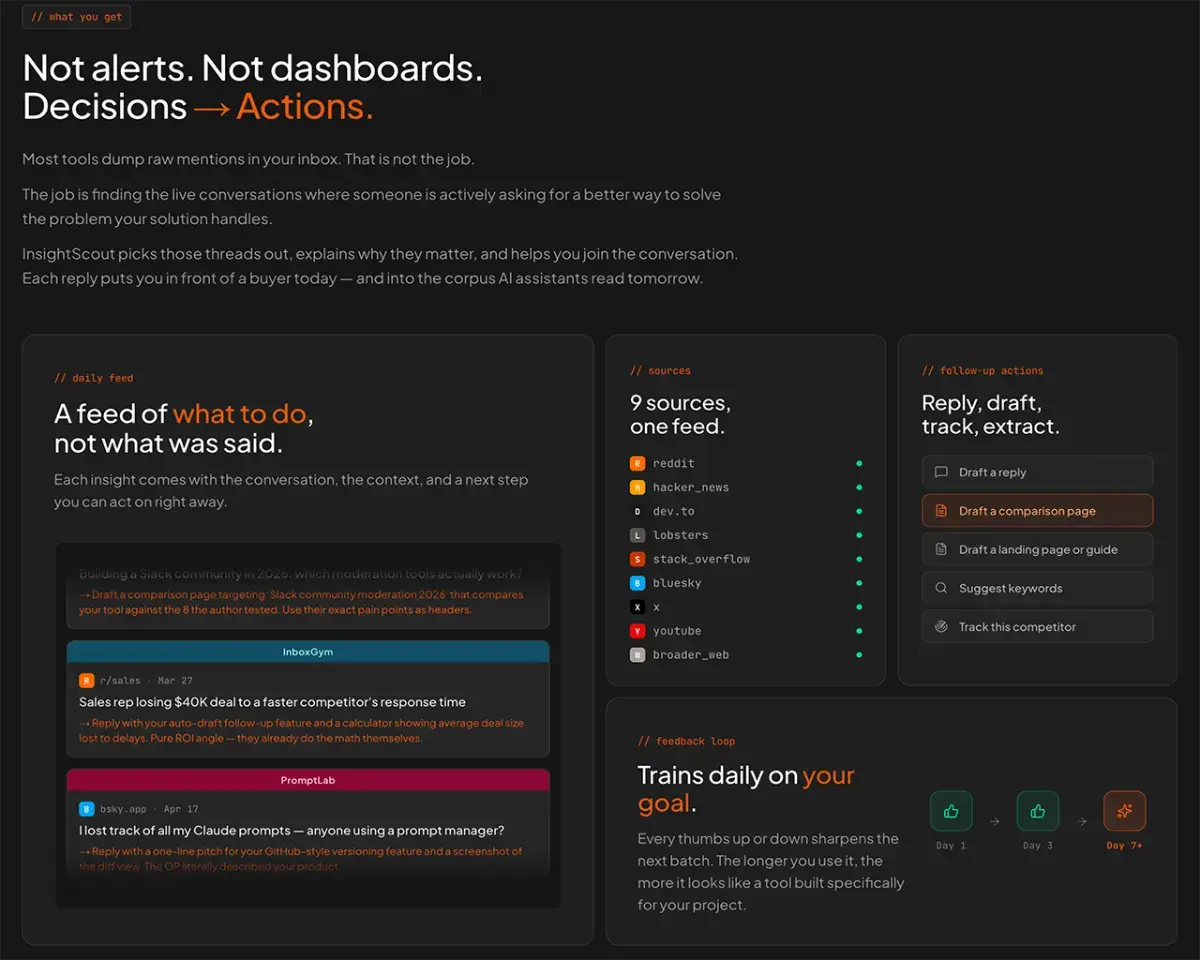
Task: Click the 'Mar 27' date
Action: point(174,680)
